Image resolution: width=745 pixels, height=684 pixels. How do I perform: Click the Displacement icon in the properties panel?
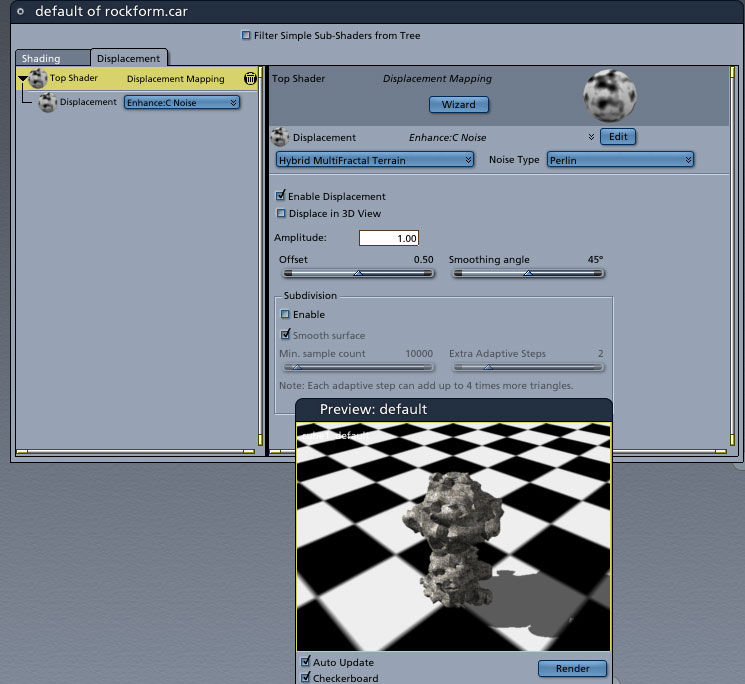(280, 138)
